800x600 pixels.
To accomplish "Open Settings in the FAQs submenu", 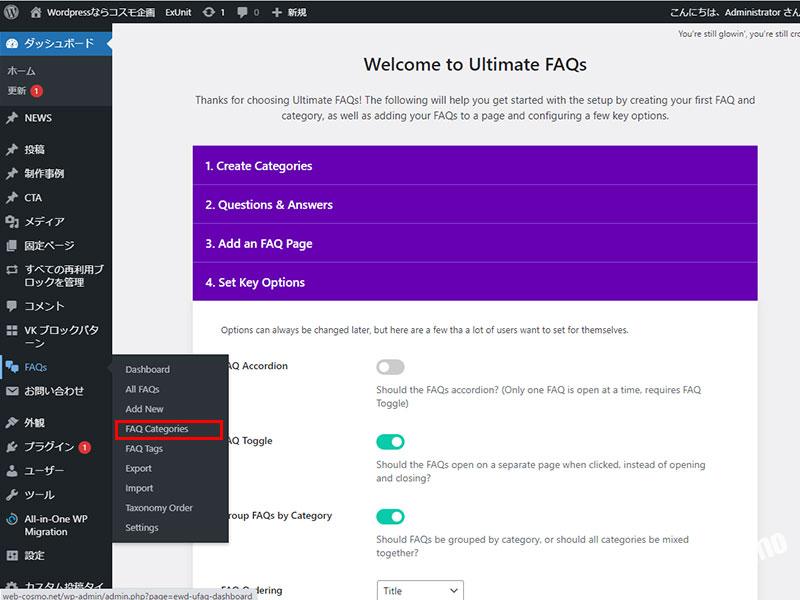I will tap(142, 528).
